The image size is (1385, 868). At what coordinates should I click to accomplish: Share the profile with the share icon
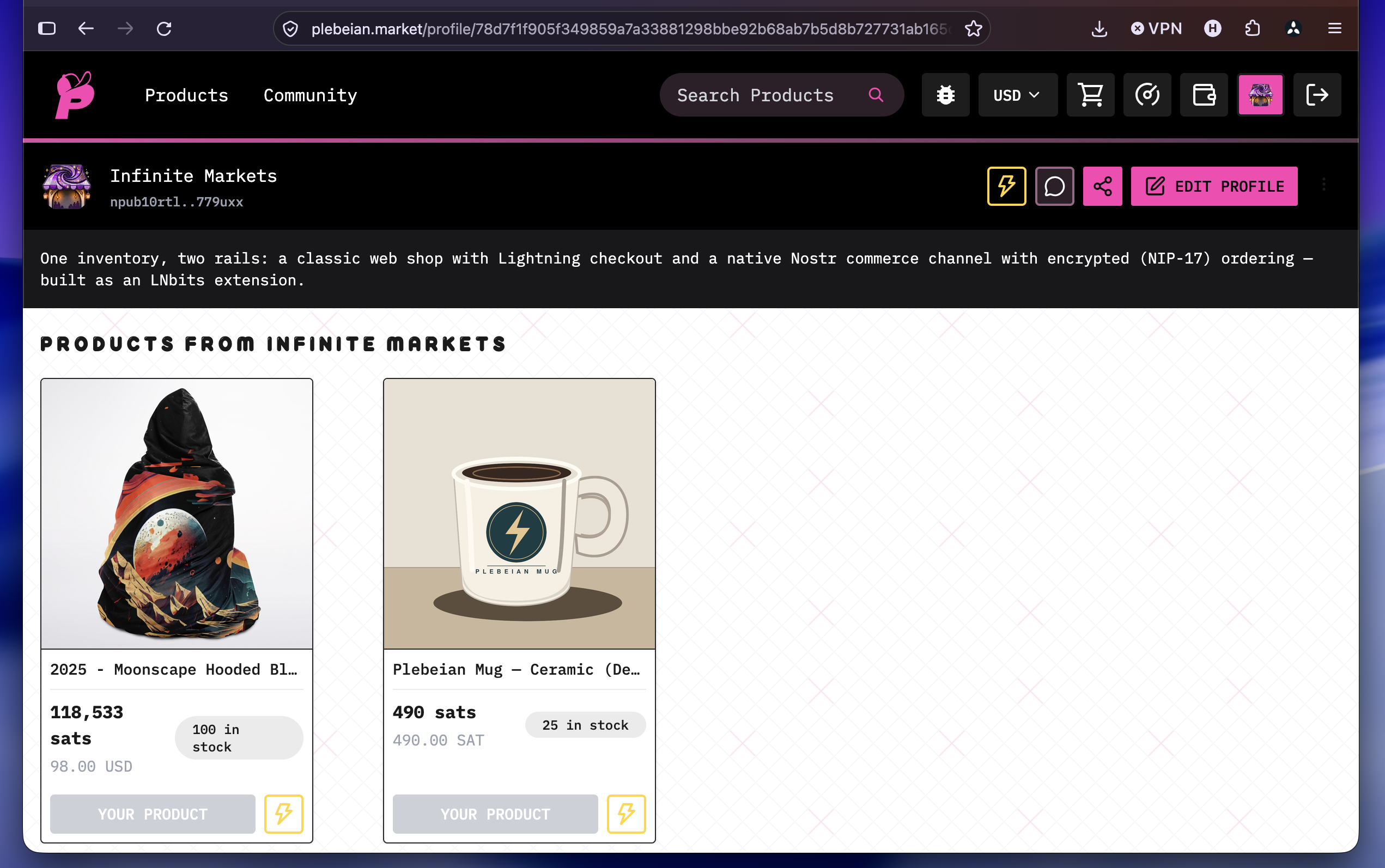click(1102, 186)
